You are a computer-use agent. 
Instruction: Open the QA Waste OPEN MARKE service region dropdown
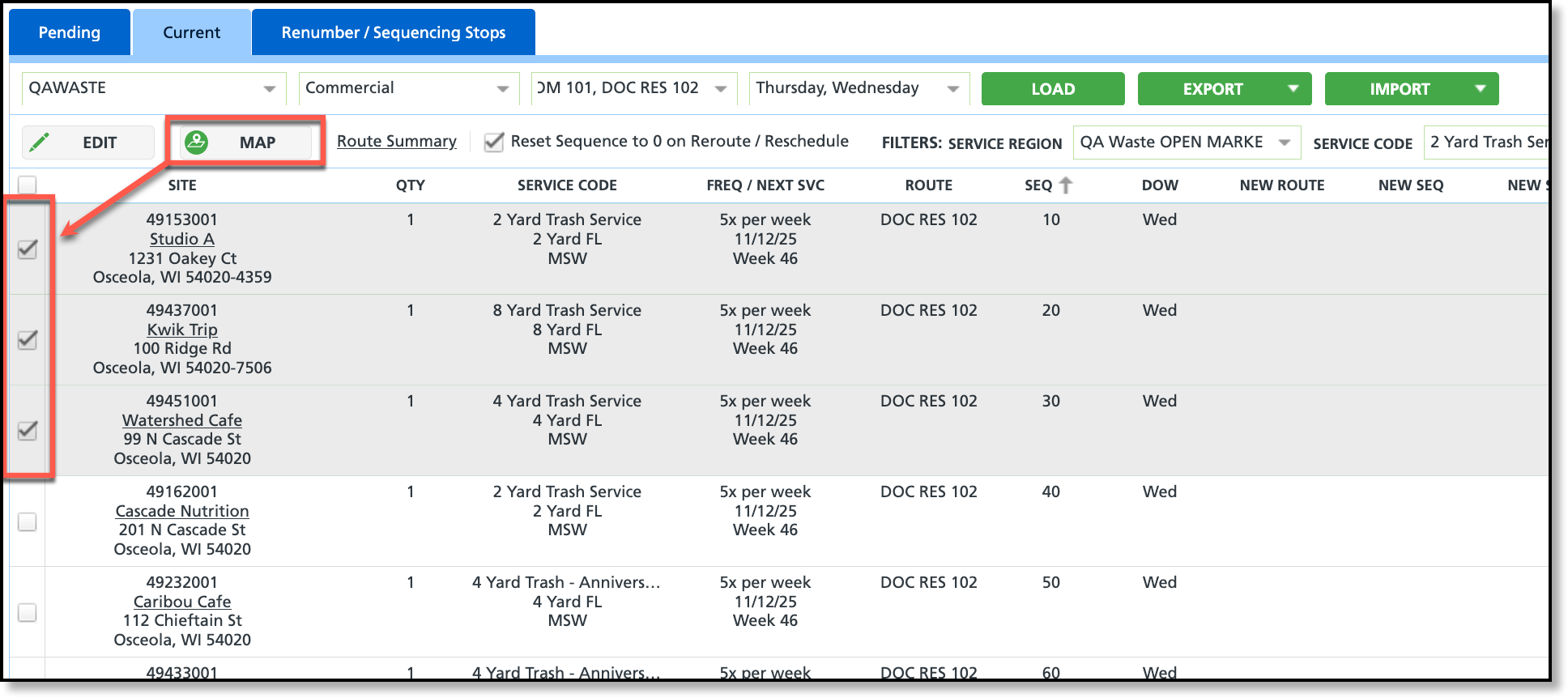coord(1187,143)
